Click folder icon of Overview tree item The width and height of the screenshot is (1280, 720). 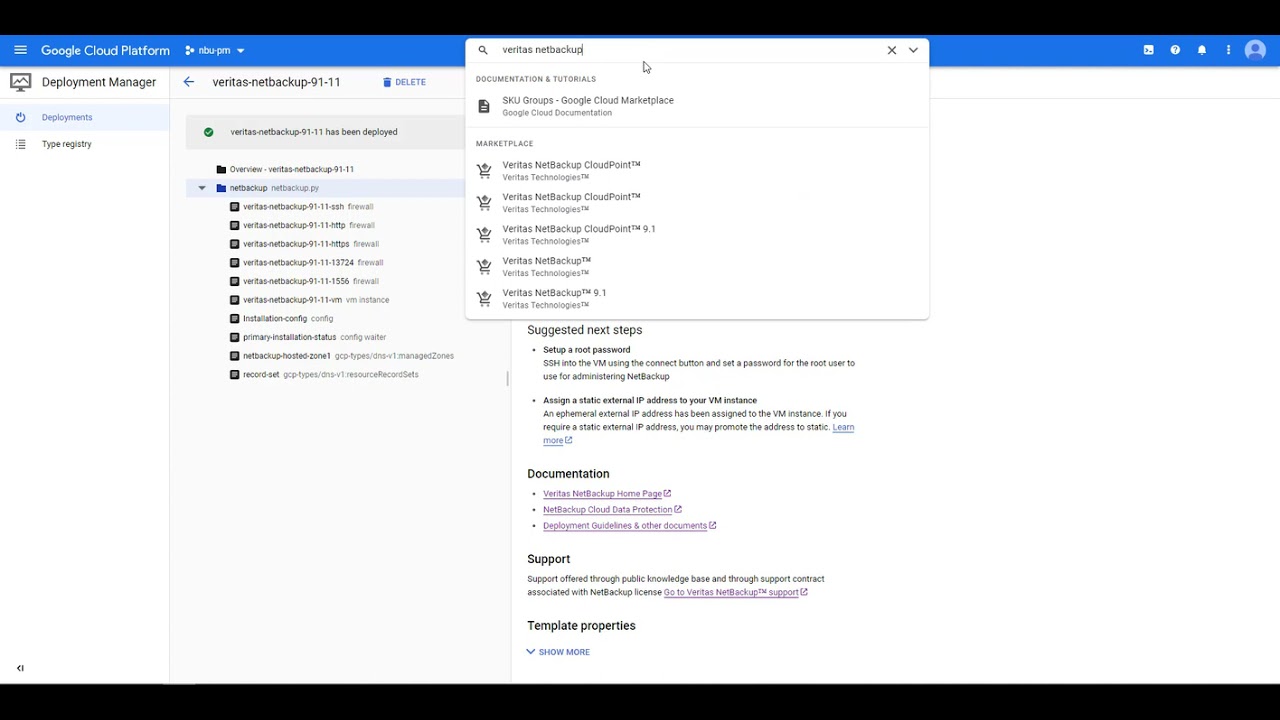[221, 169]
